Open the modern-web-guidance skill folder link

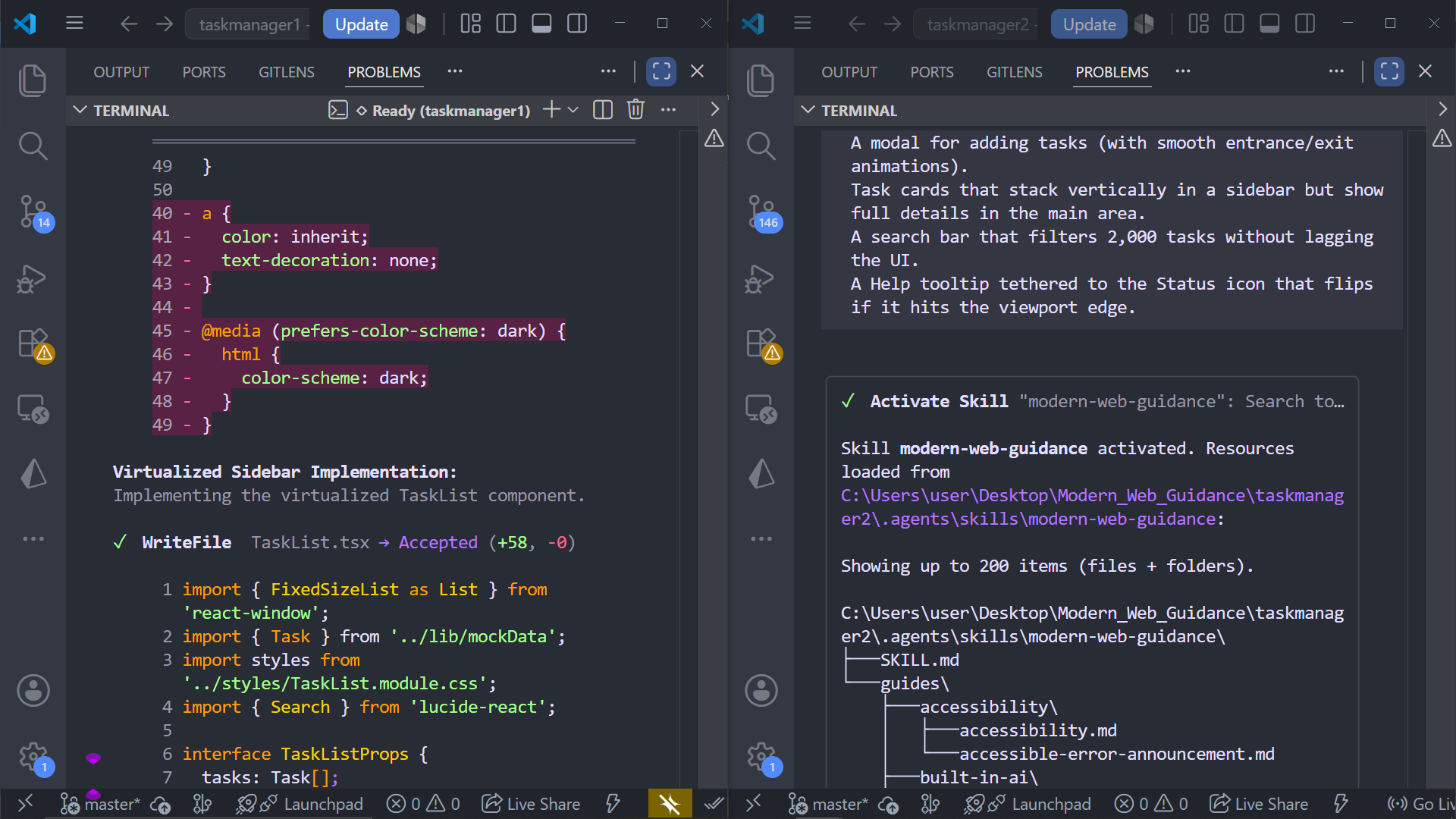(x=1092, y=507)
